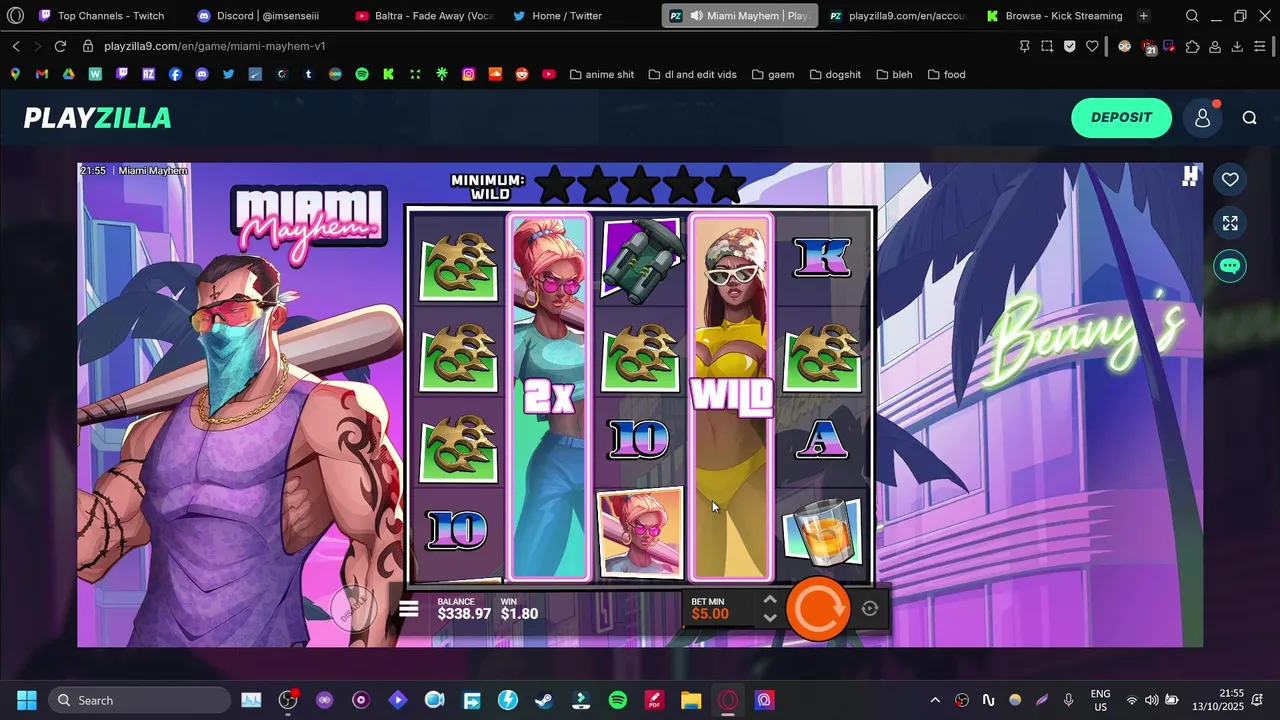Viewport: 1280px width, 720px height.
Task: Show hidden system tray icons
Action: pos(935,700)
